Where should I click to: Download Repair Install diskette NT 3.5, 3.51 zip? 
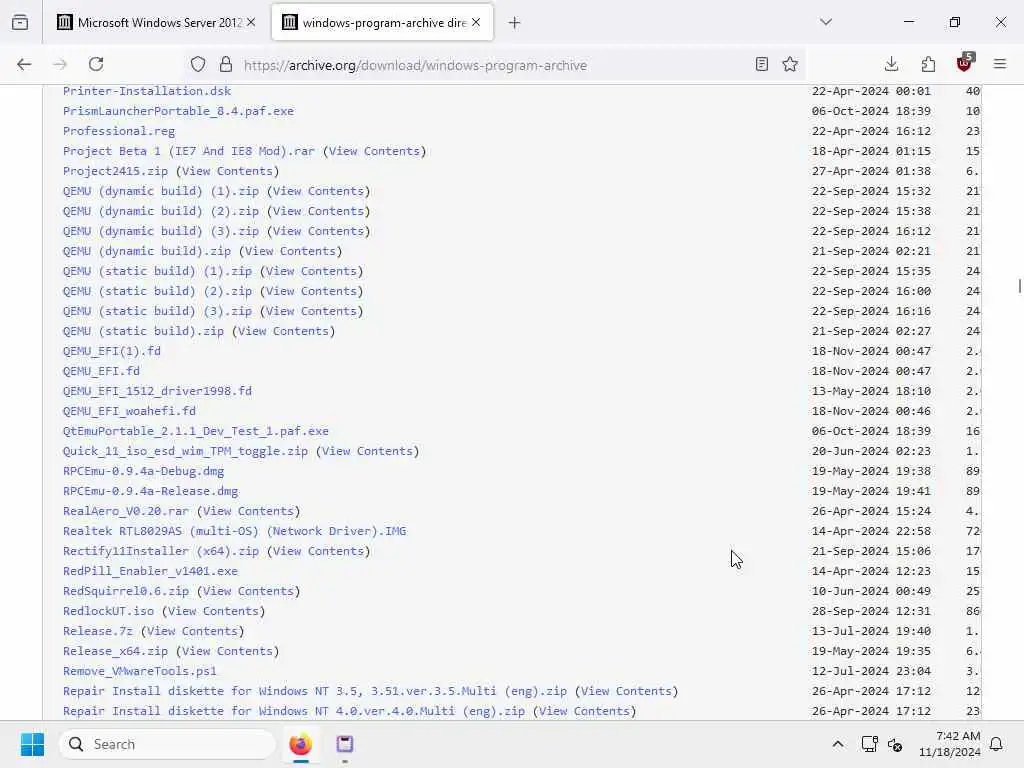315,691
